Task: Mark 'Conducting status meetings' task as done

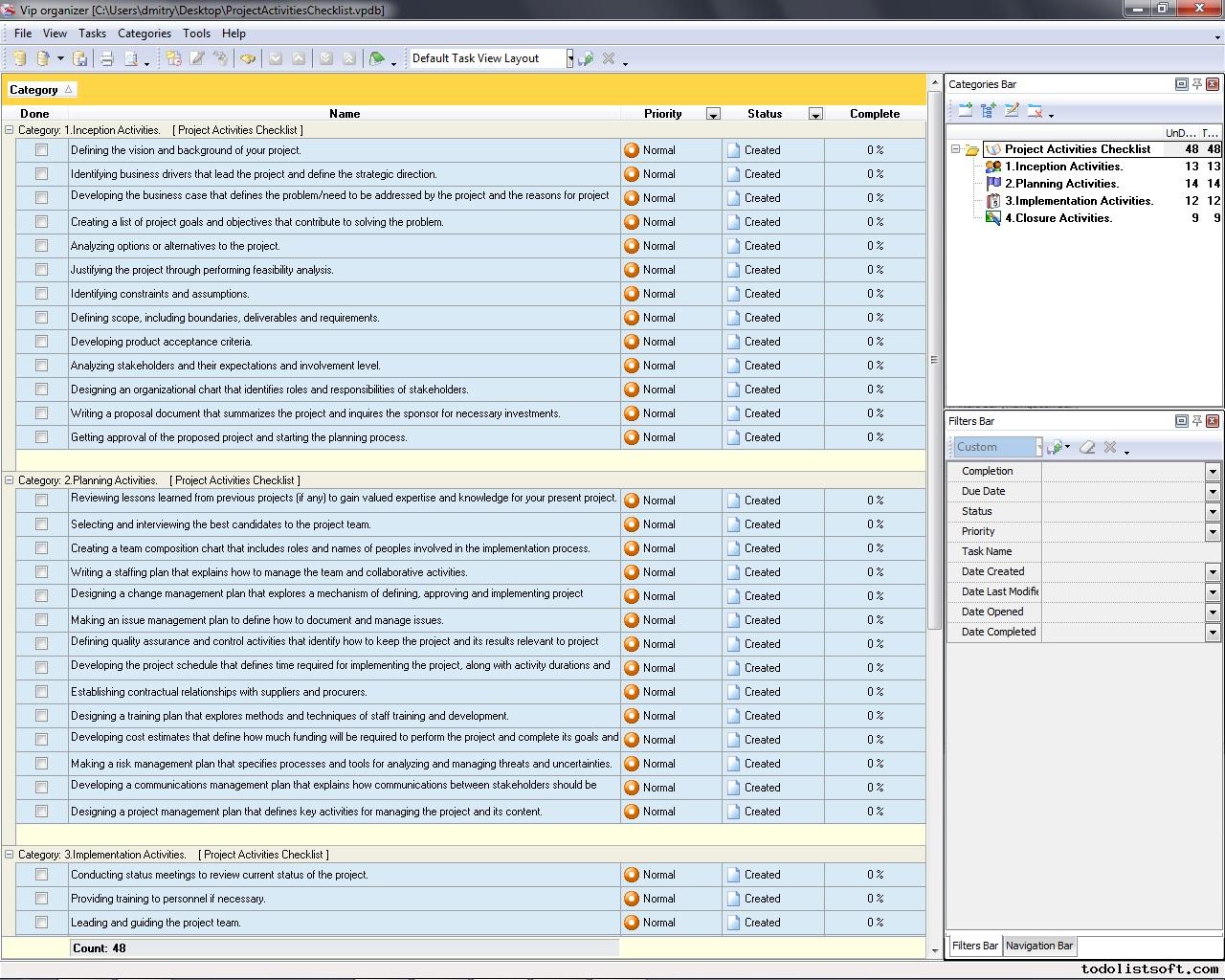Action: [41, 875]
